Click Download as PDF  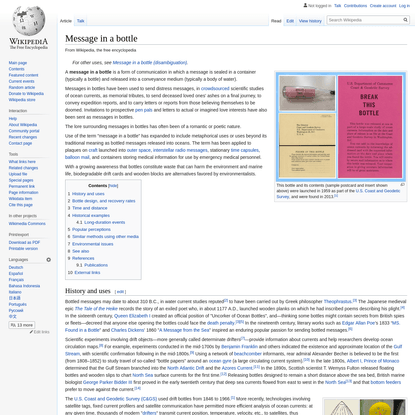24,242
